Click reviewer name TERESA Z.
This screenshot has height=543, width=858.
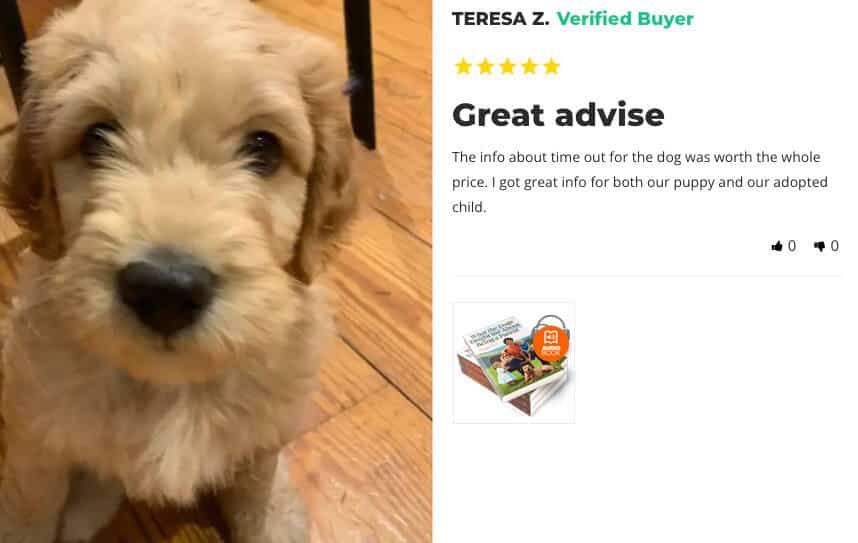[500, 19]
